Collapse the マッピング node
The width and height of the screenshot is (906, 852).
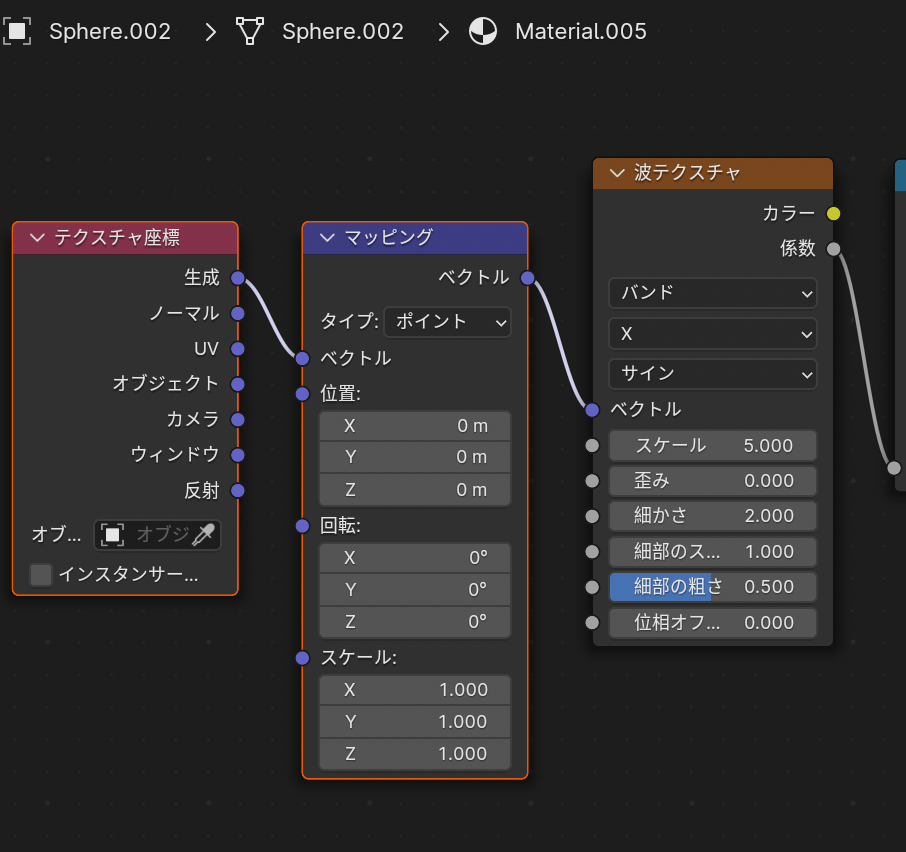328,238
